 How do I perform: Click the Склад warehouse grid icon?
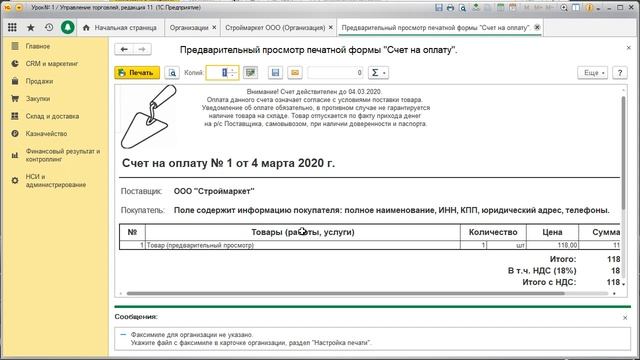(x=15, y=116)
